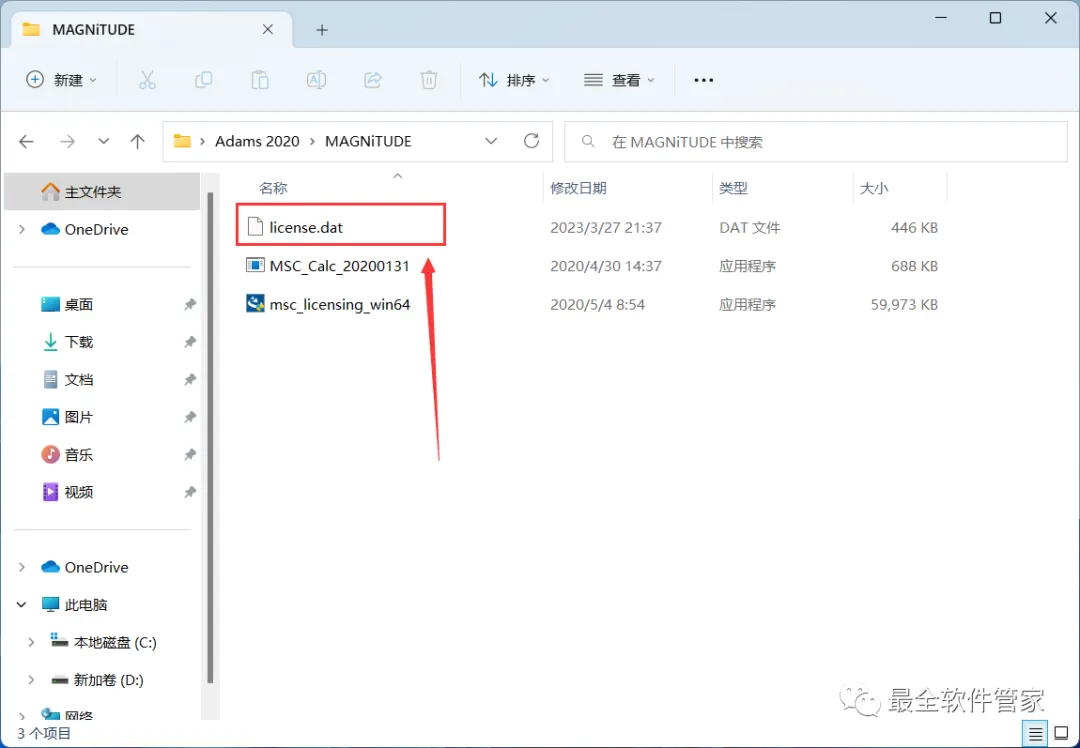The height and width of the screenshot is (748, 1080).
Task: Sort by 名称 column header
Action: click(273, 188)
